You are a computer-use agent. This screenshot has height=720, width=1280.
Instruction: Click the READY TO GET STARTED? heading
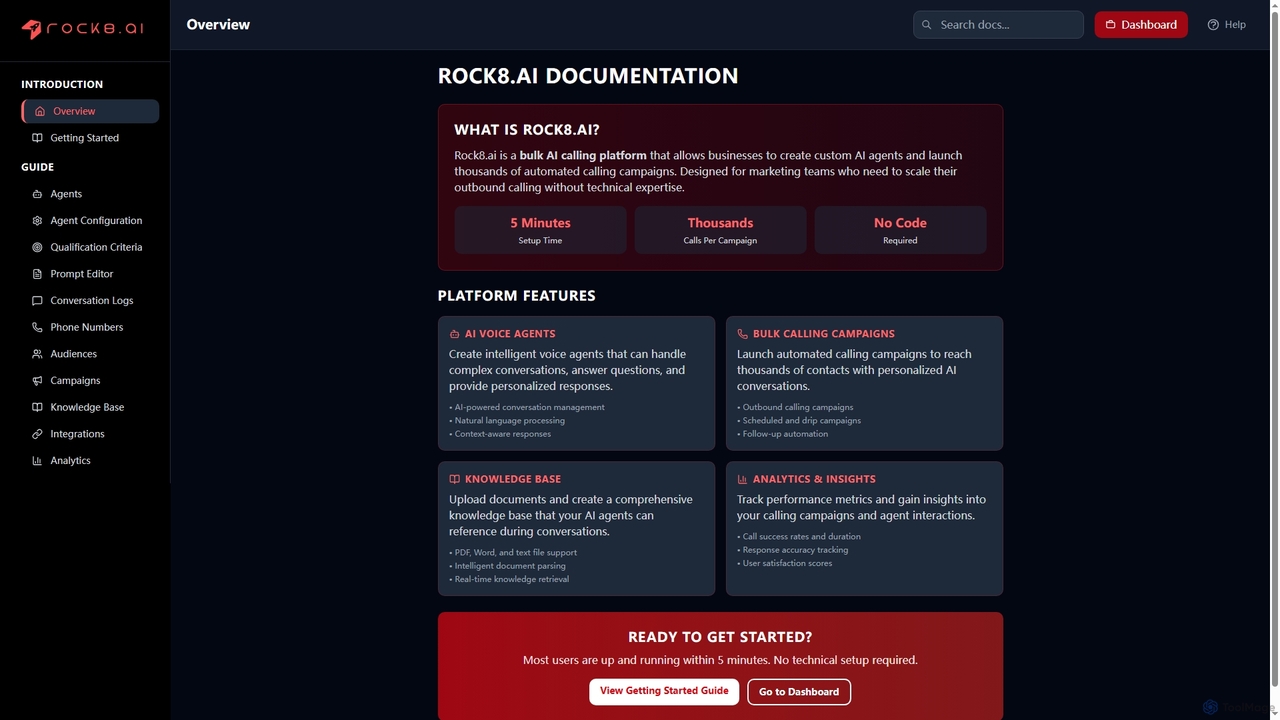tap(720, 637)
